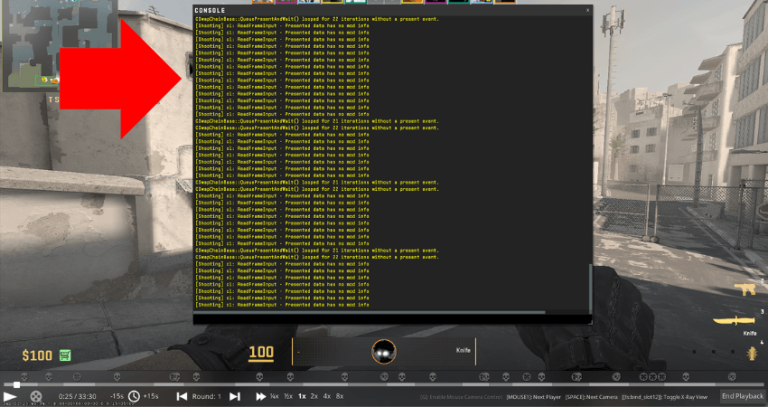
Task: Choose the 8x playback speed
Action: (x=339, y=396)
